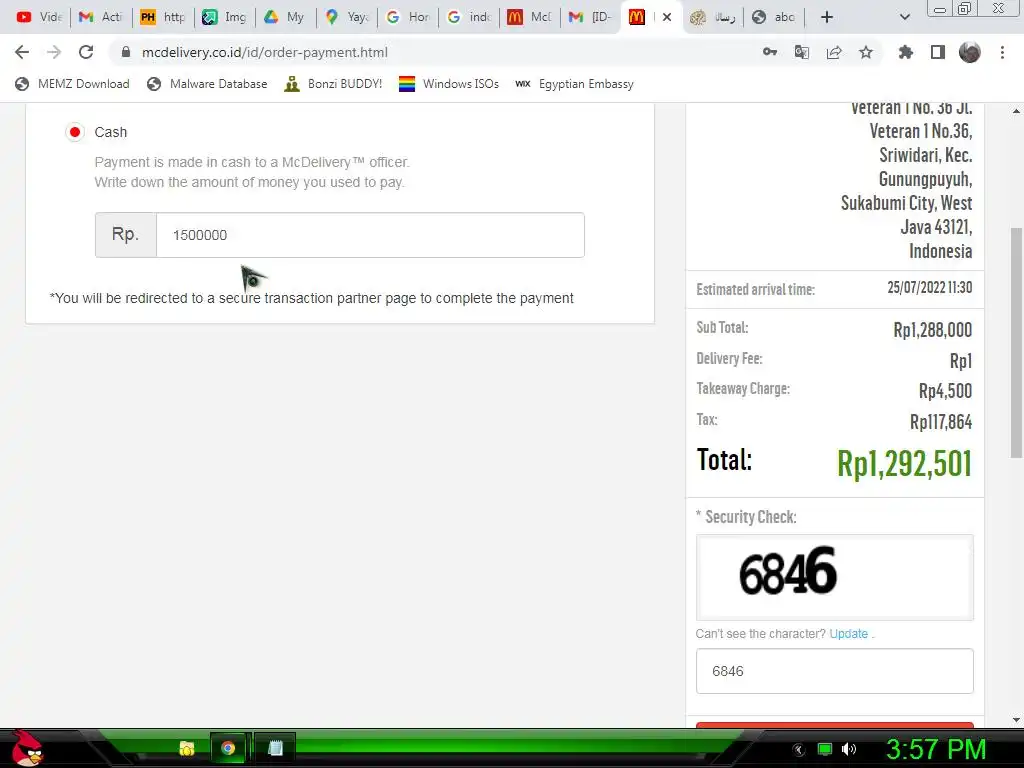This screenshot has width=1024, height=768.
Task: Open Windows ISOs bookmark
Action: 449,84
